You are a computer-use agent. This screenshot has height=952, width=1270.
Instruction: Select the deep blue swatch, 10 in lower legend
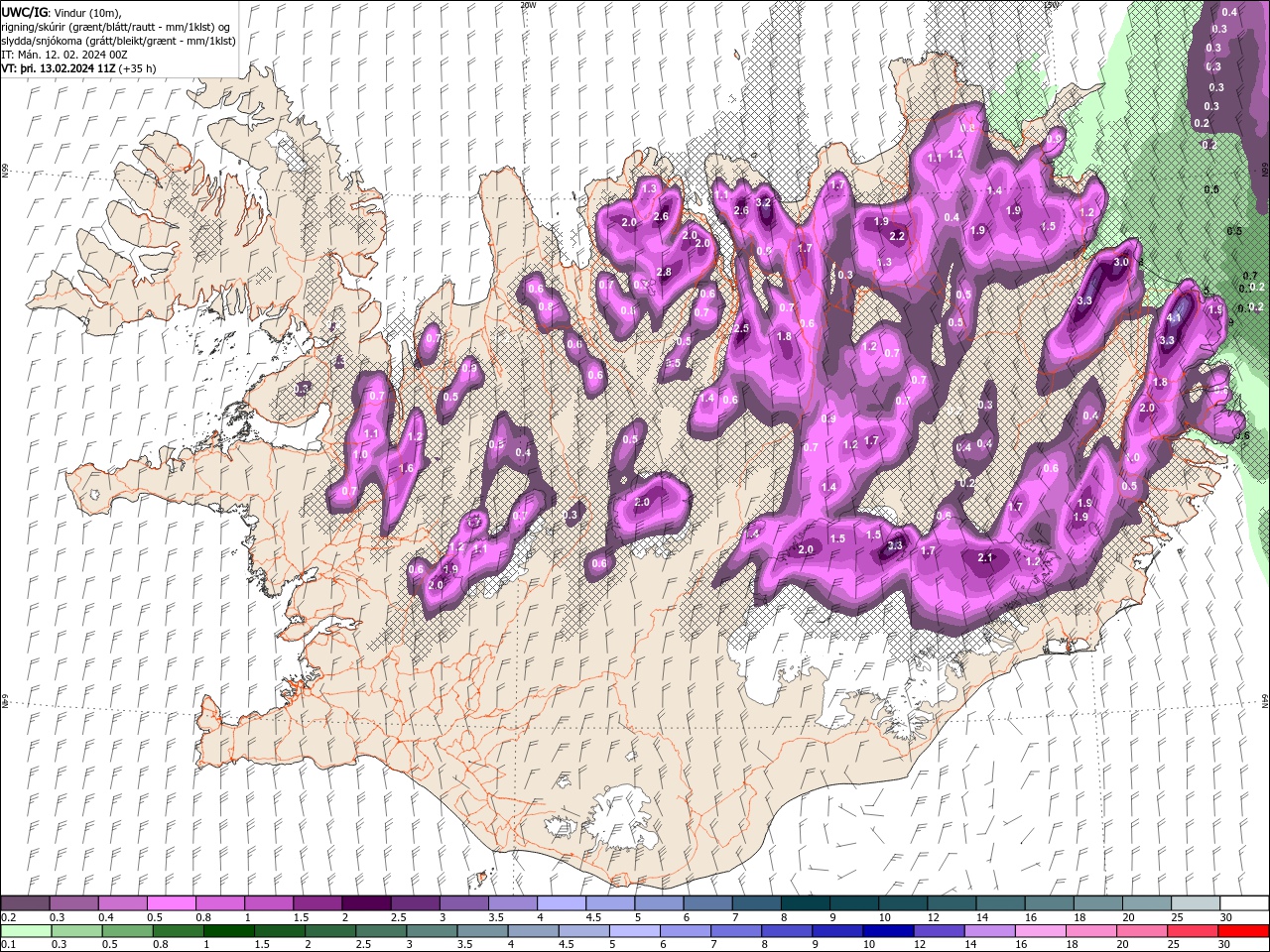click(888, 931)
